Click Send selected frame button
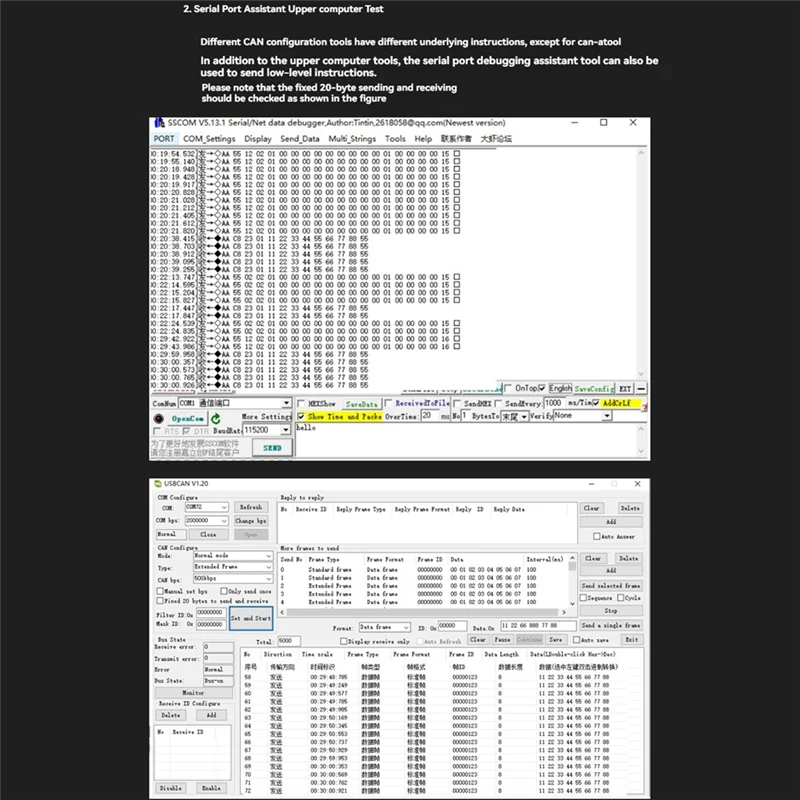 click(611, 586)
